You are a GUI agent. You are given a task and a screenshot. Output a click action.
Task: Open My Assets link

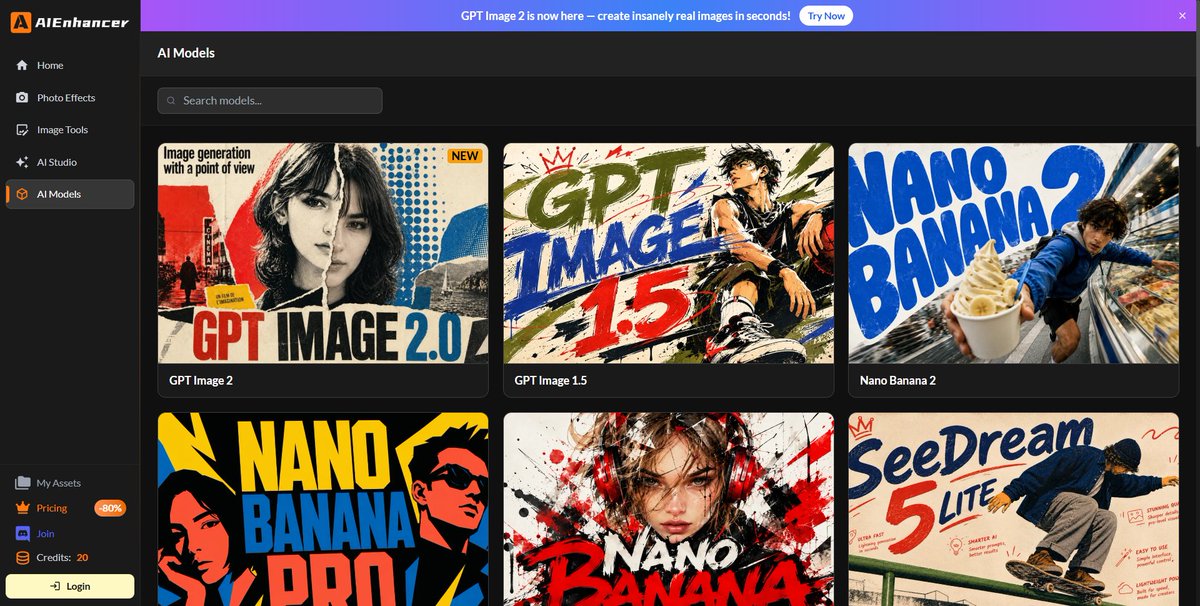[58, 483]
